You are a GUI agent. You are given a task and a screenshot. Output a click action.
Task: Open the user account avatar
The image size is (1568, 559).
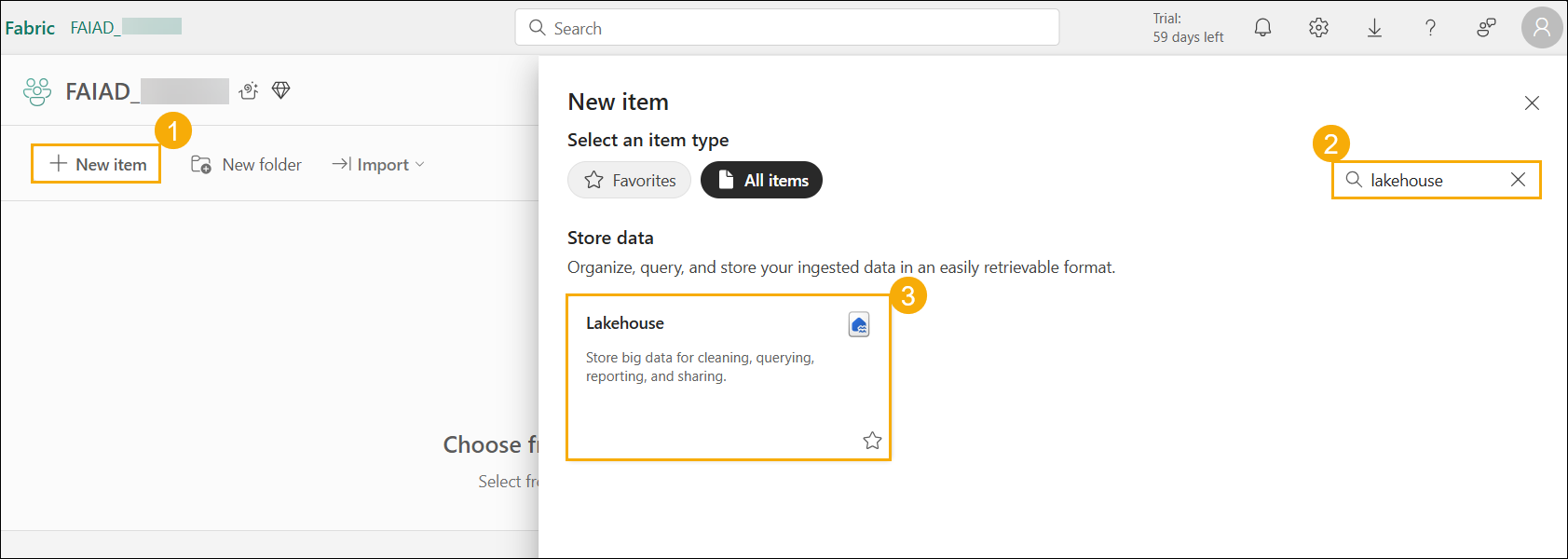(1542, 28)
